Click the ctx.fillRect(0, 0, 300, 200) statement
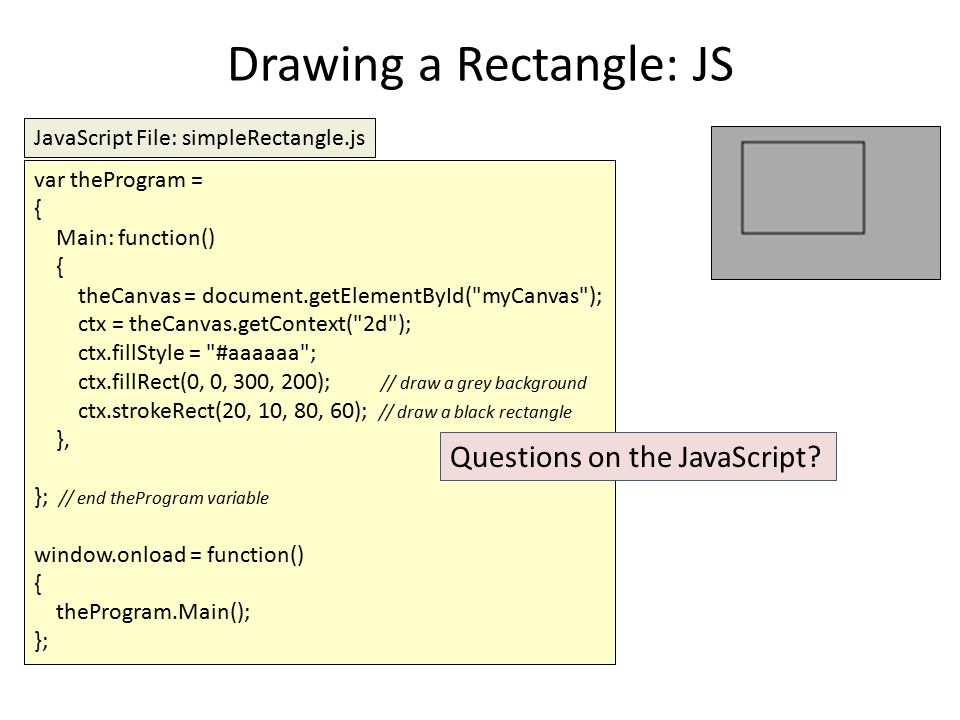 (x=204, y=382)
